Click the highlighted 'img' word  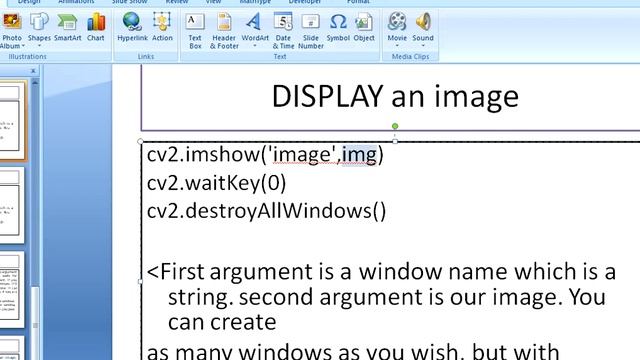tap(359, 155)
